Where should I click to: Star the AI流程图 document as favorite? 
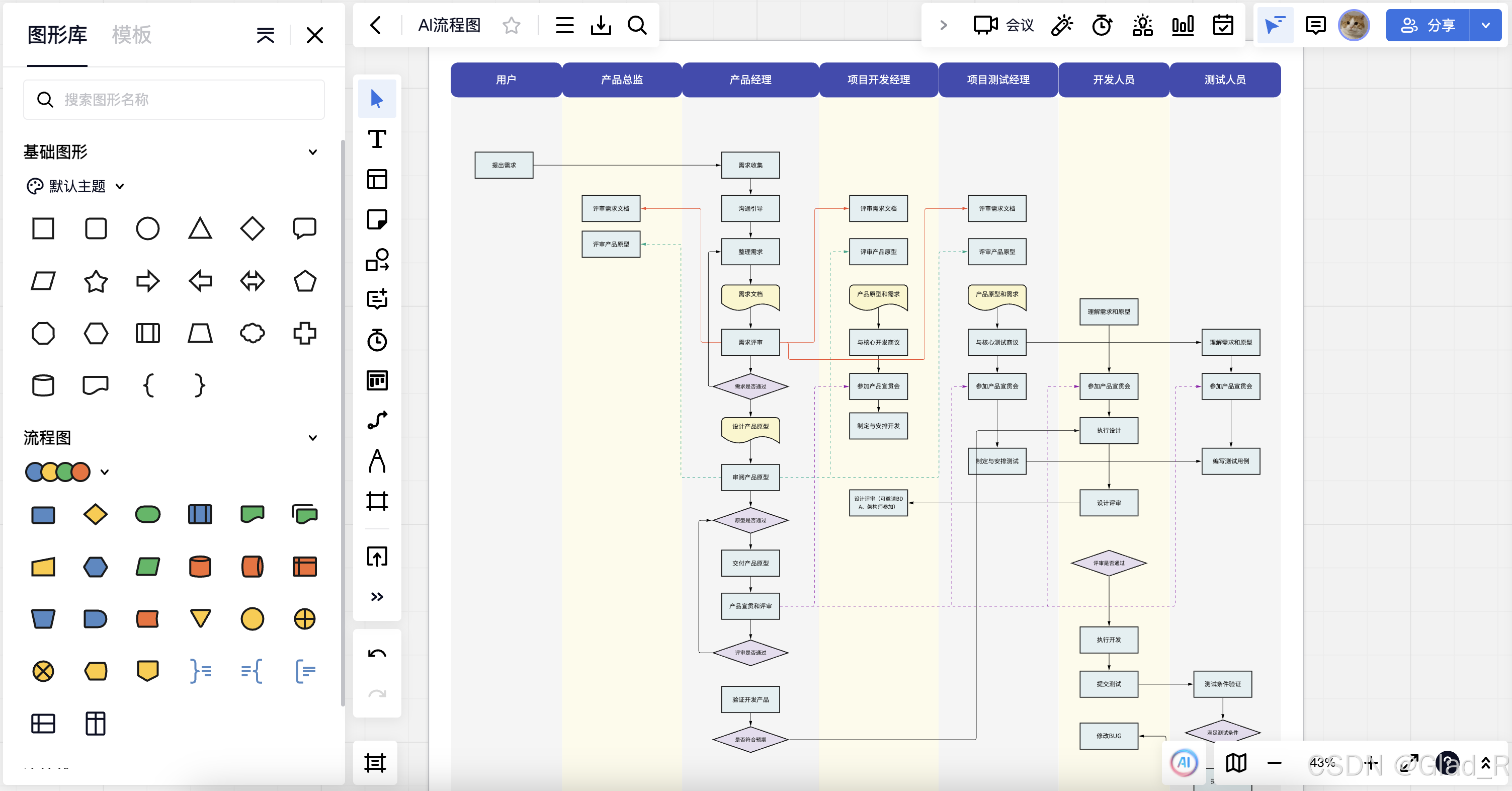[x=511, y=25]
